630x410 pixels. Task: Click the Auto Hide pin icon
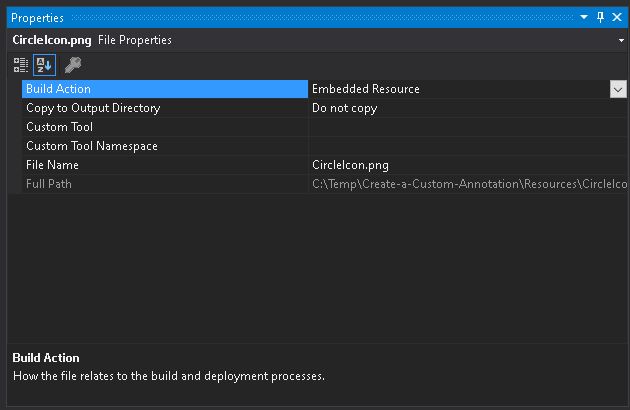point(600,17)
